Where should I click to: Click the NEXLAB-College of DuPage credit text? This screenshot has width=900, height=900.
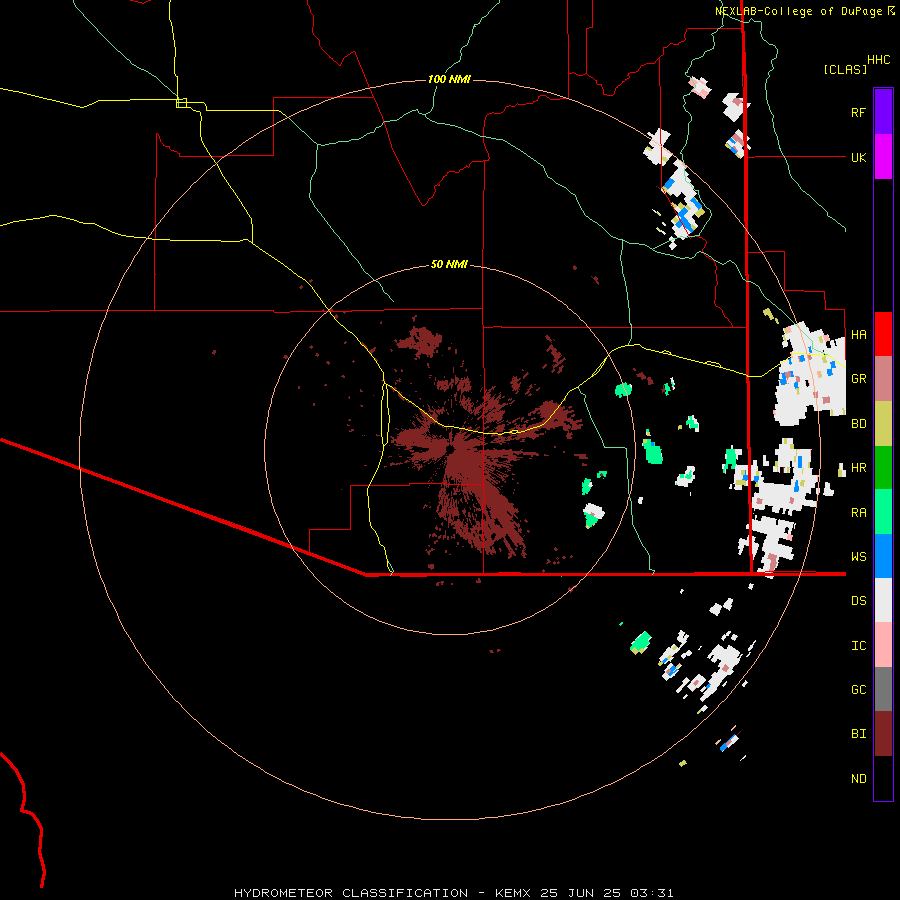804,11
